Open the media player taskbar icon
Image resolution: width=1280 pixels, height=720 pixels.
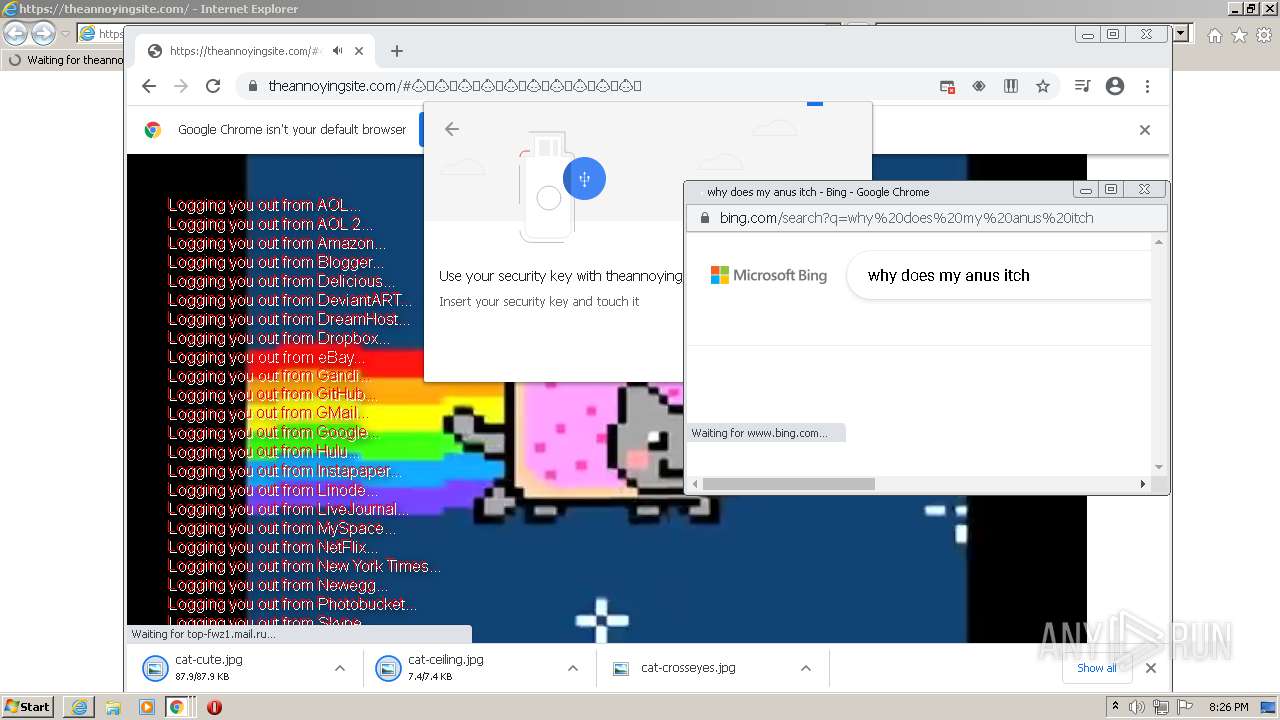[146, 707]
